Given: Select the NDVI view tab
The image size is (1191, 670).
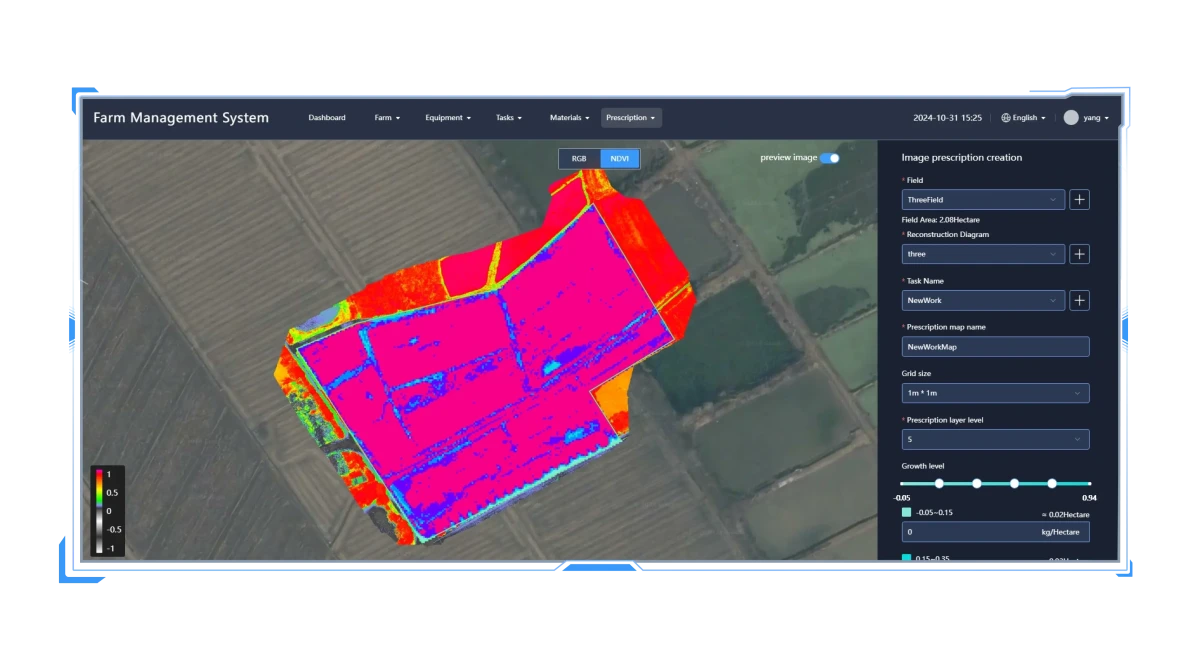Looking at the screenshot, I should [x=620, y=159].
